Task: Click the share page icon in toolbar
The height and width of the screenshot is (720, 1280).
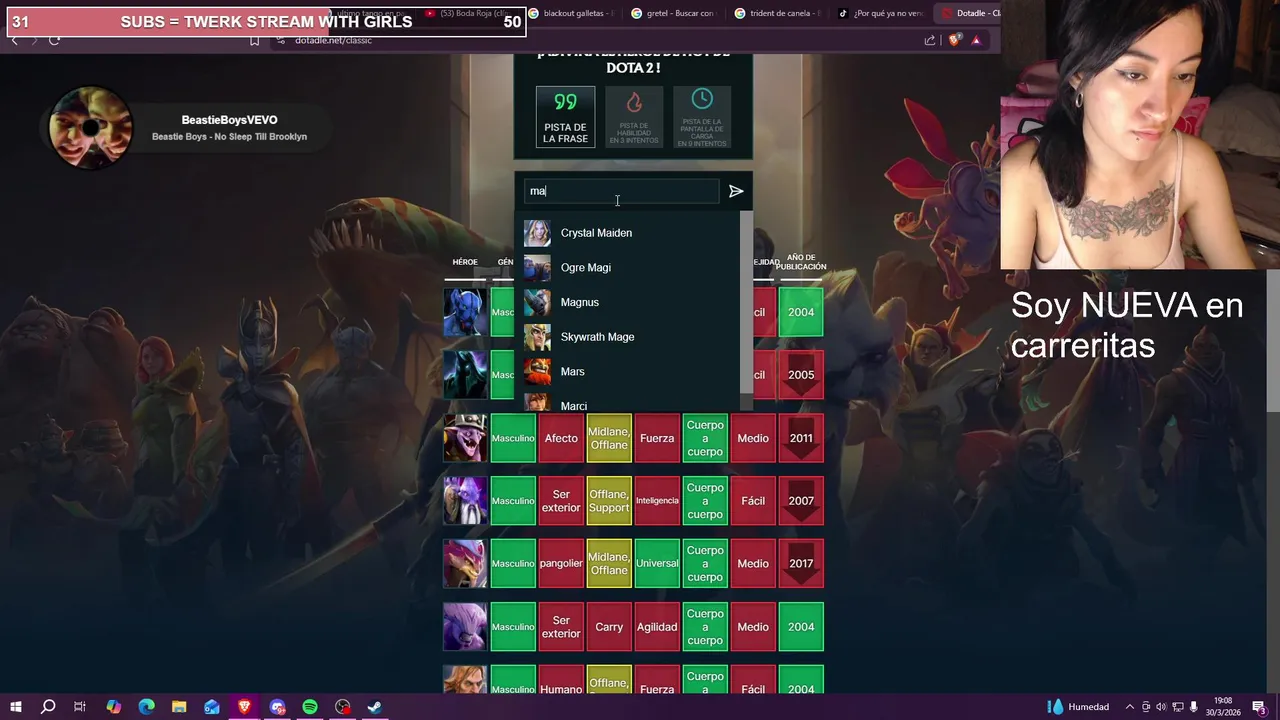Action: tap(930, 40)
